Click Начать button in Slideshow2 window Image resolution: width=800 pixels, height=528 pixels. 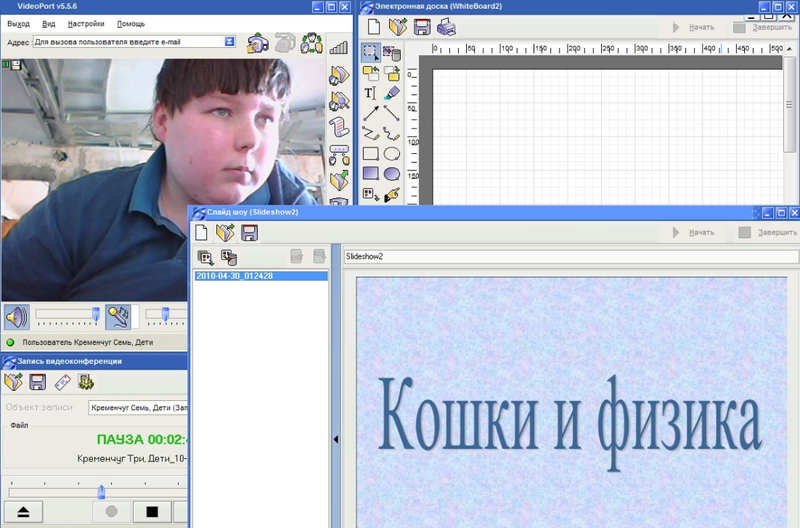pos(693,233)
